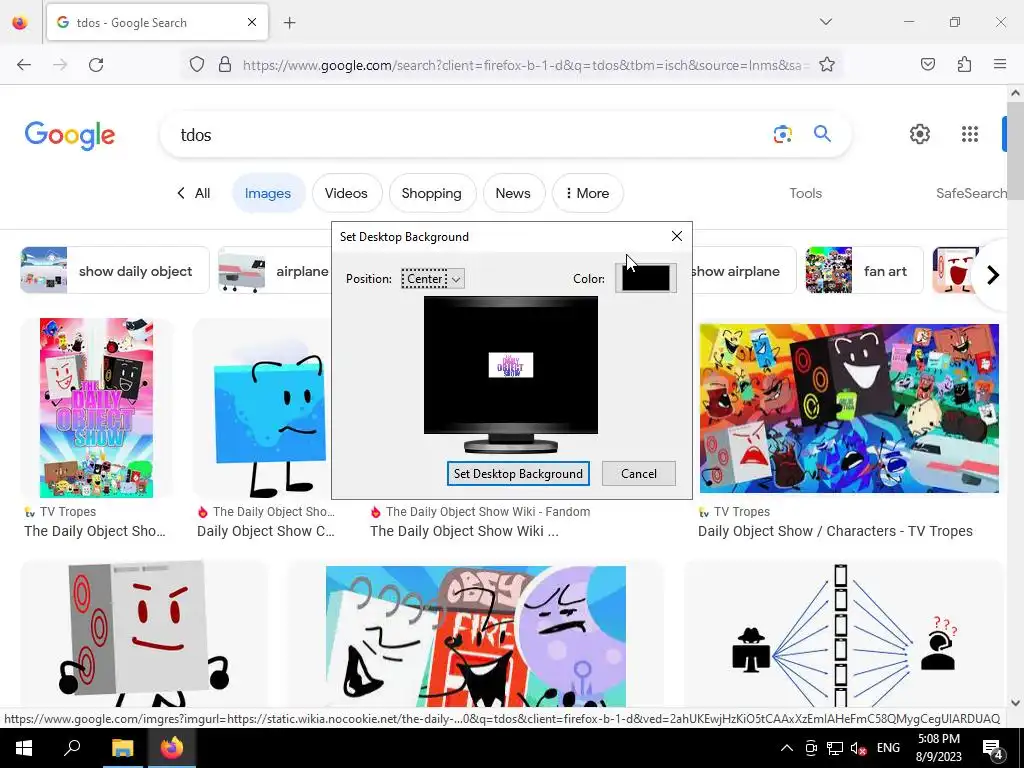Click the Firefox forward arrow button
The height and width of the screenshot is (768, 1024).
60,65
